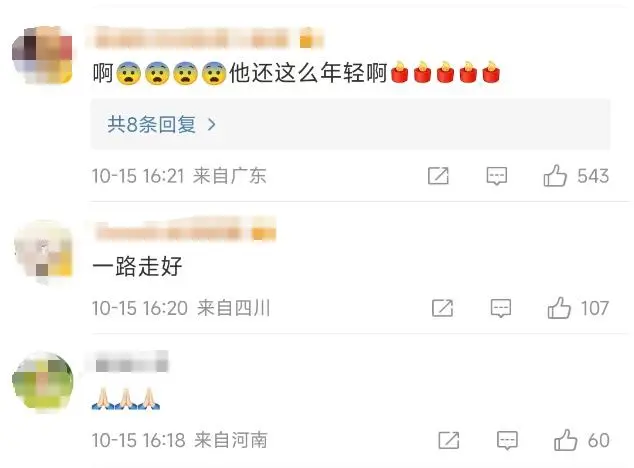The image size is (634, 468).
Task: Reply to the praying hands comment
Action: (x=507, y=440)
